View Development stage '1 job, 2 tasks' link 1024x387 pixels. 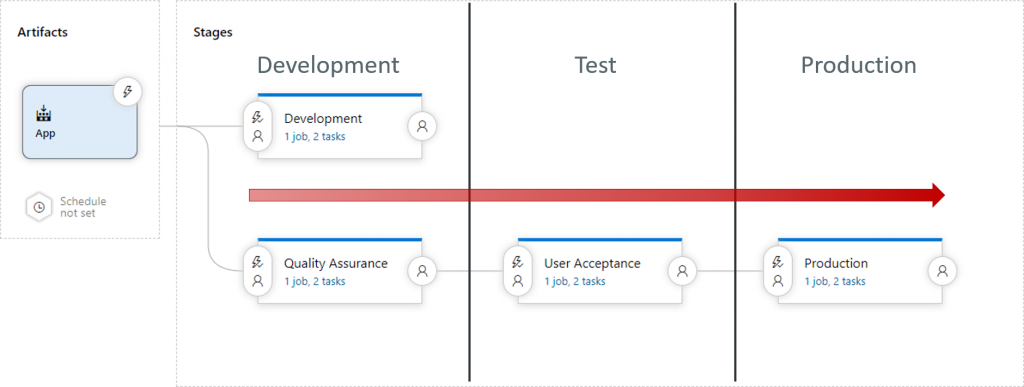(315, 137)
